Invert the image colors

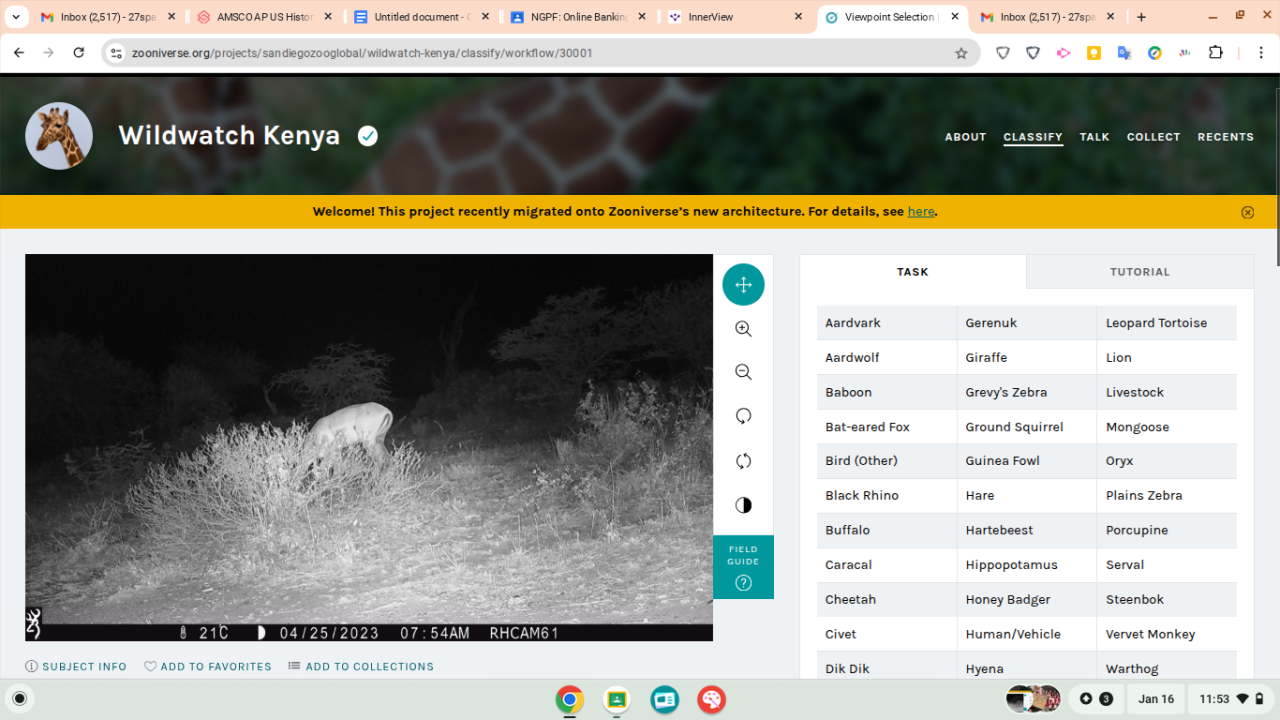[743, 505]
